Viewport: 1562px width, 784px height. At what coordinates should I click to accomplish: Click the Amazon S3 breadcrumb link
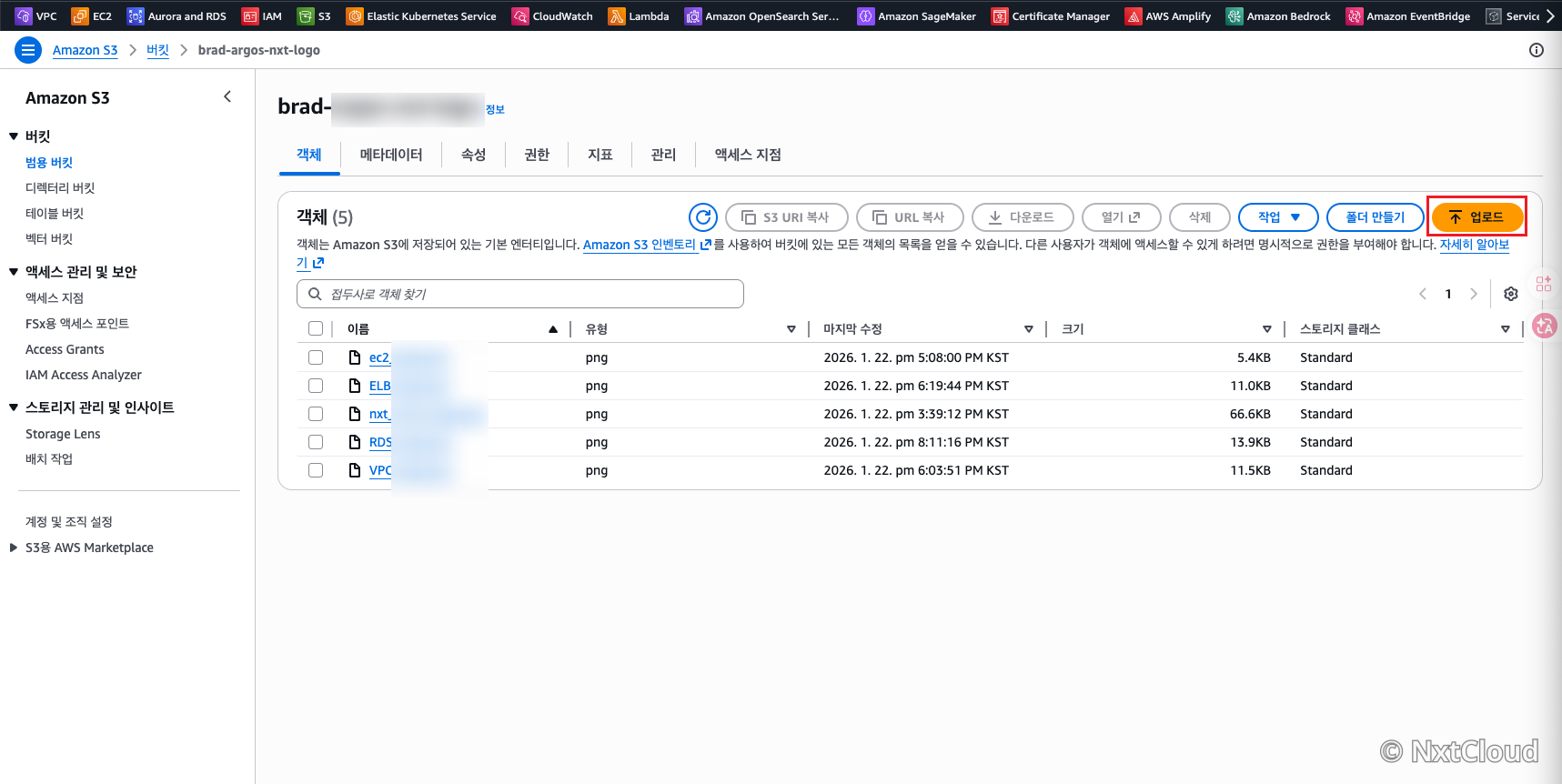pyautogui.click(x=86, y=50)
